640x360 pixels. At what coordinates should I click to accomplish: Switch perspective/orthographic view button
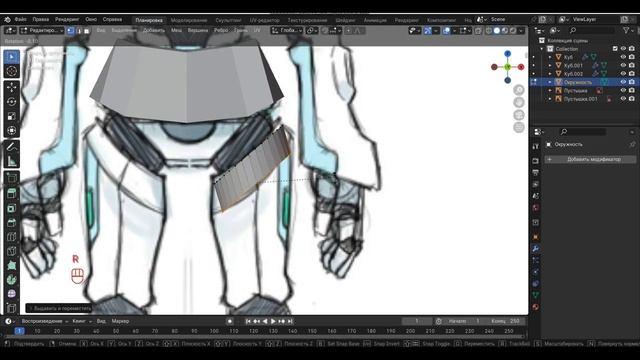[x=519, y=127]
